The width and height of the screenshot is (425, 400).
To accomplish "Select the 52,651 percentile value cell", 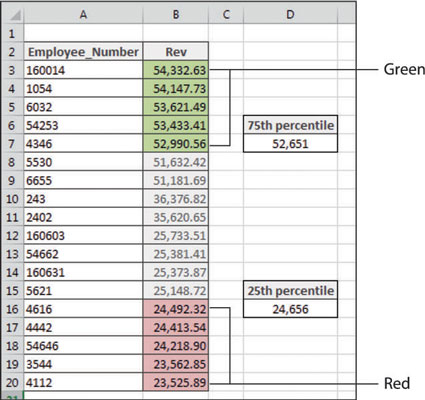I will pos(290,144).
